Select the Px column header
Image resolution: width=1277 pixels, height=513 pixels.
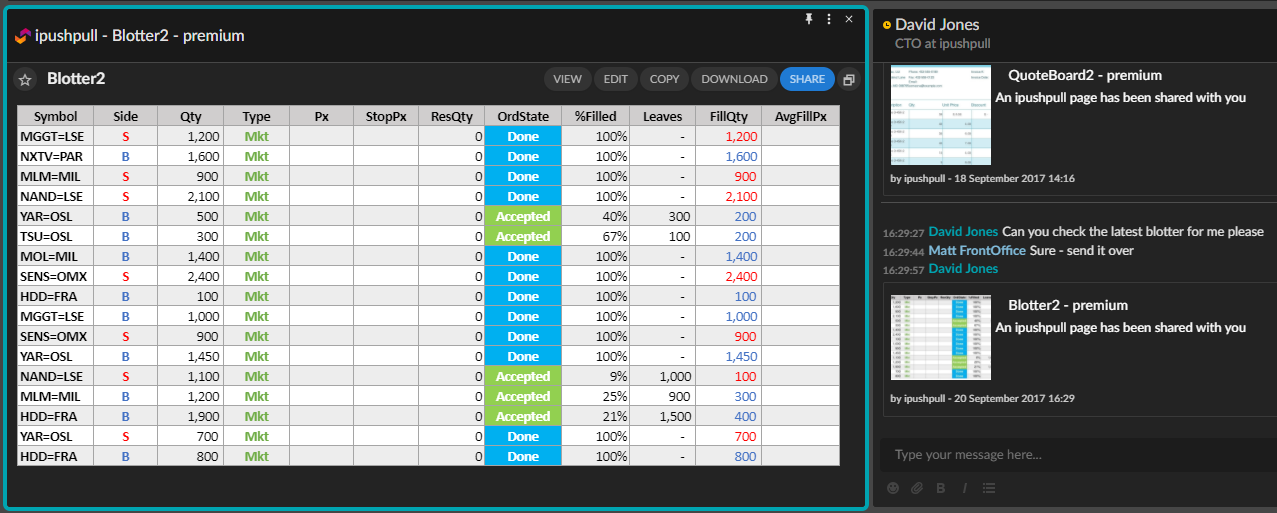pyautogui.click(x=322, y=116)
